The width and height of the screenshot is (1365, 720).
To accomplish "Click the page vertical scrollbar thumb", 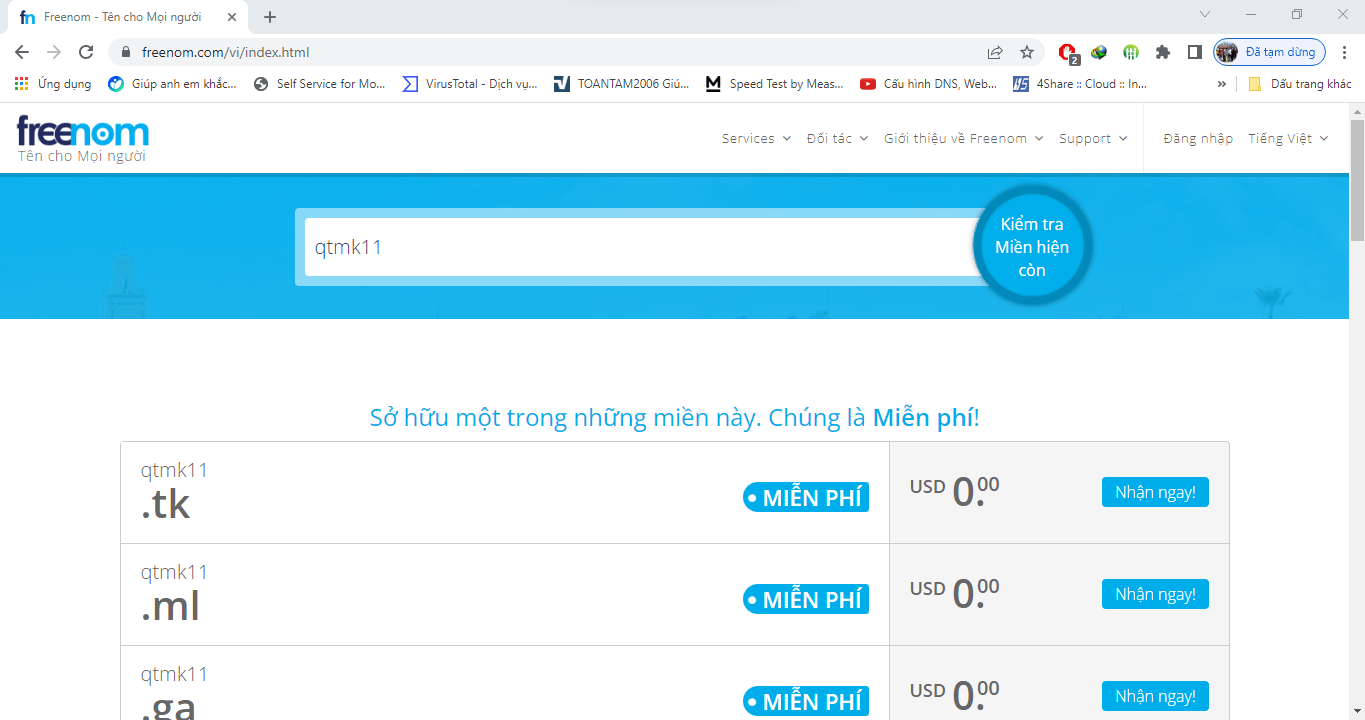I will point(1357,180).
